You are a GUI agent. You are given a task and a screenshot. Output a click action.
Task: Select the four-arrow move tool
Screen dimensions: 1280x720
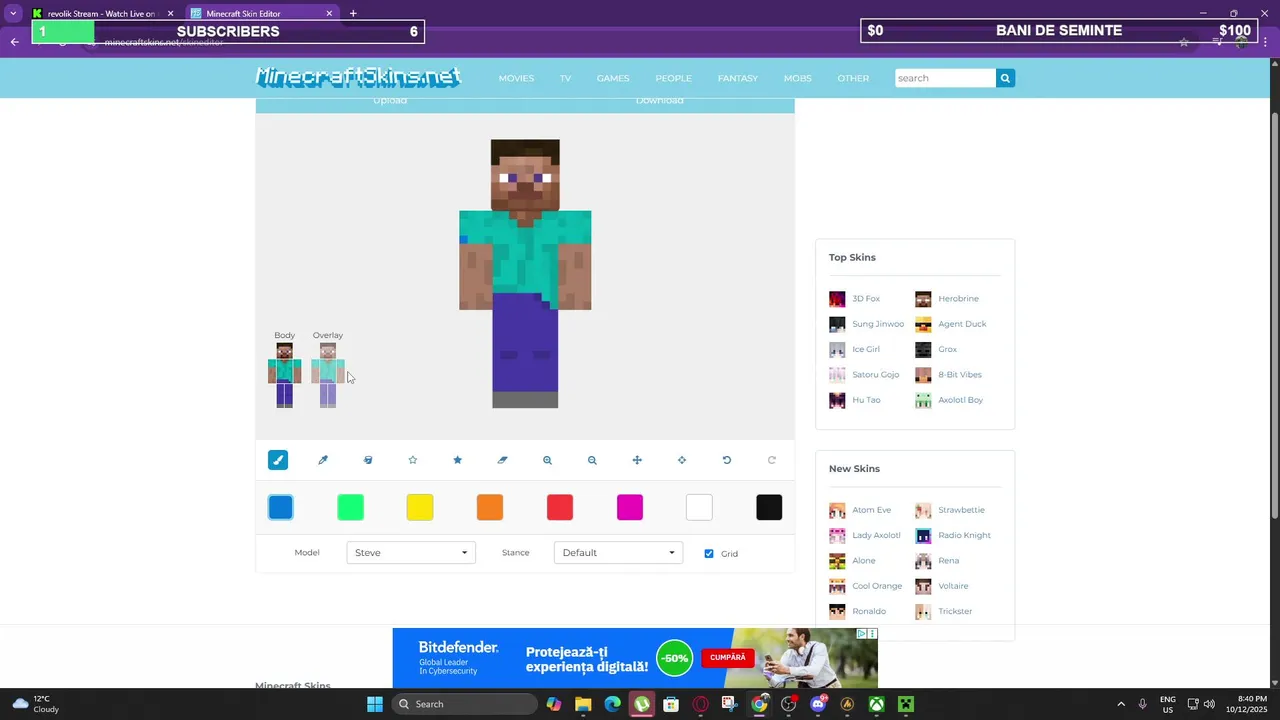tap(637, 460)
